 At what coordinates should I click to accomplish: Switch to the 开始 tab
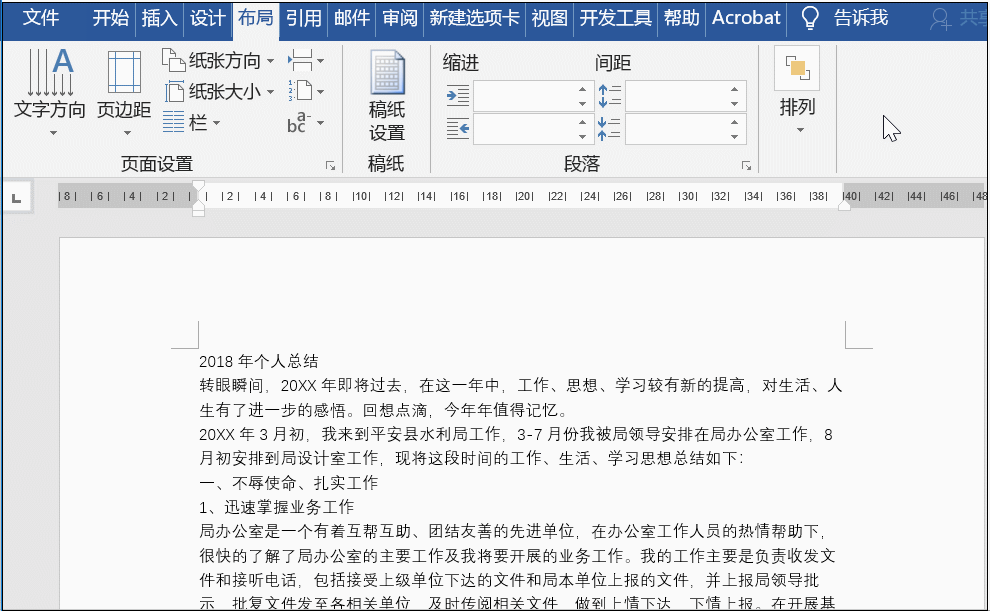click(110, 18)
